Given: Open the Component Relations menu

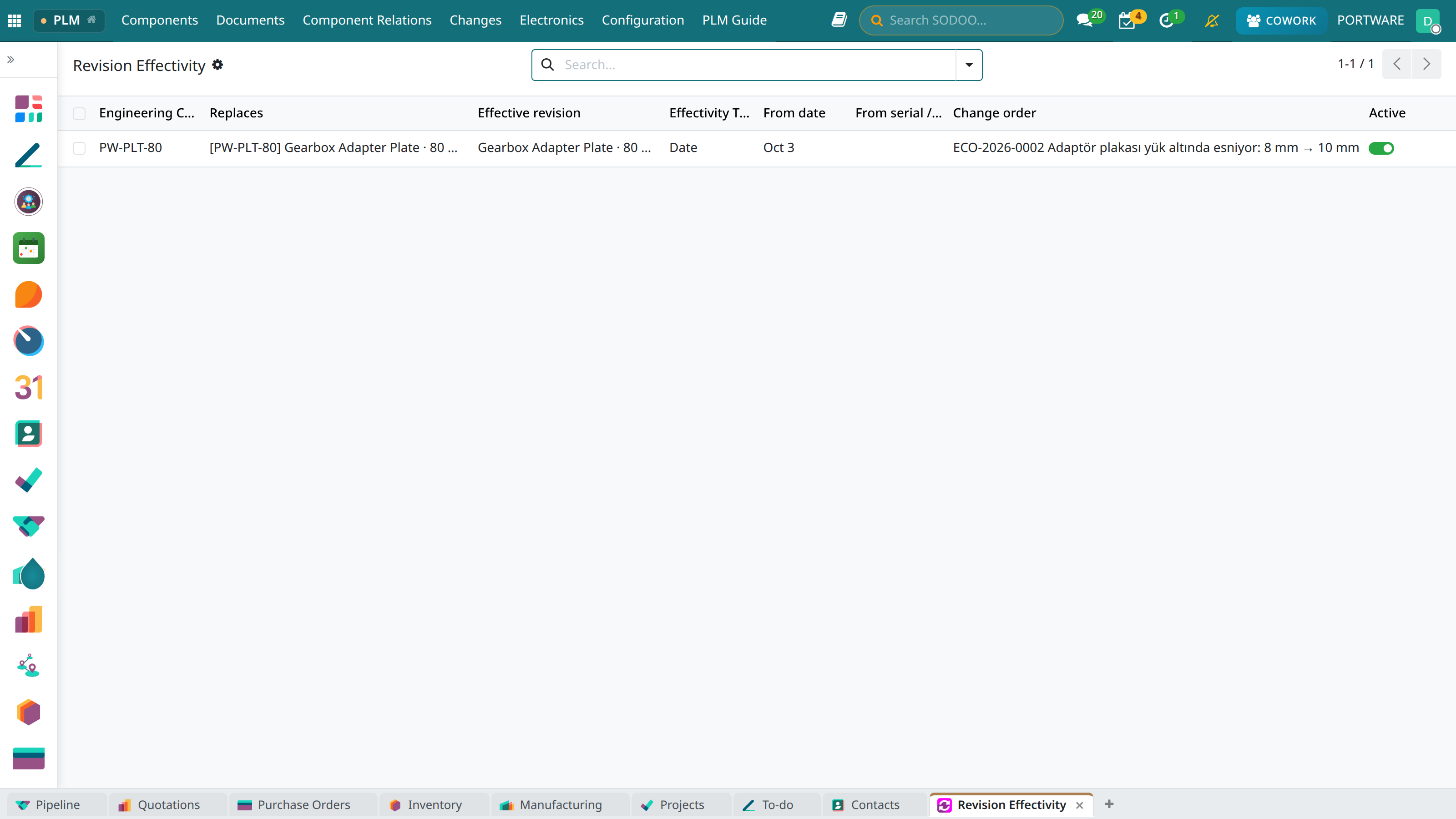Looking at the screenshot, I should coord(367,20).
